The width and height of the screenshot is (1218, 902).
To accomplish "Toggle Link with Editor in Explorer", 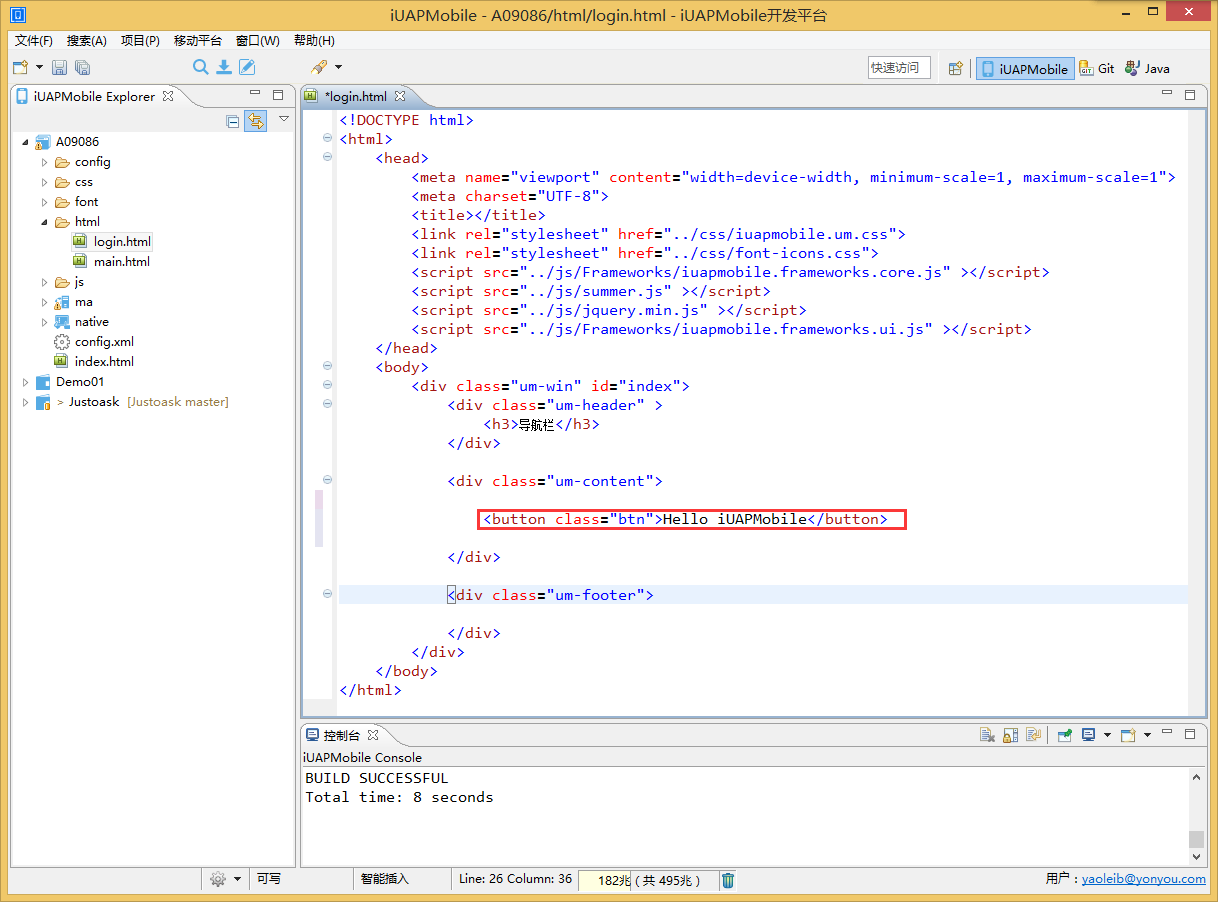I will click(x=256, y=121).
